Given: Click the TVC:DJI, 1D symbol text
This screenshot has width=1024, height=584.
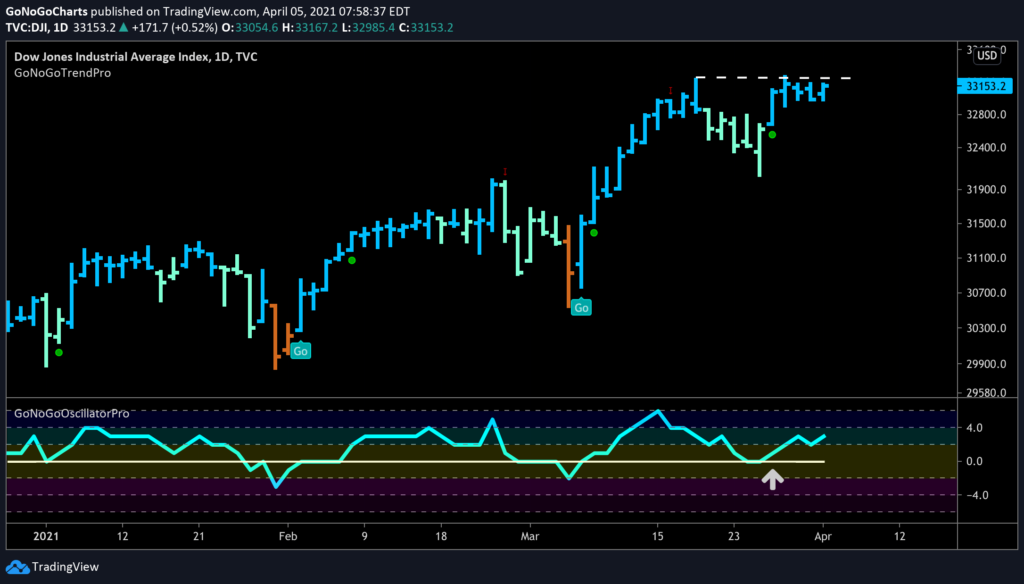Looking at the screenshot, I should [37, 27].
